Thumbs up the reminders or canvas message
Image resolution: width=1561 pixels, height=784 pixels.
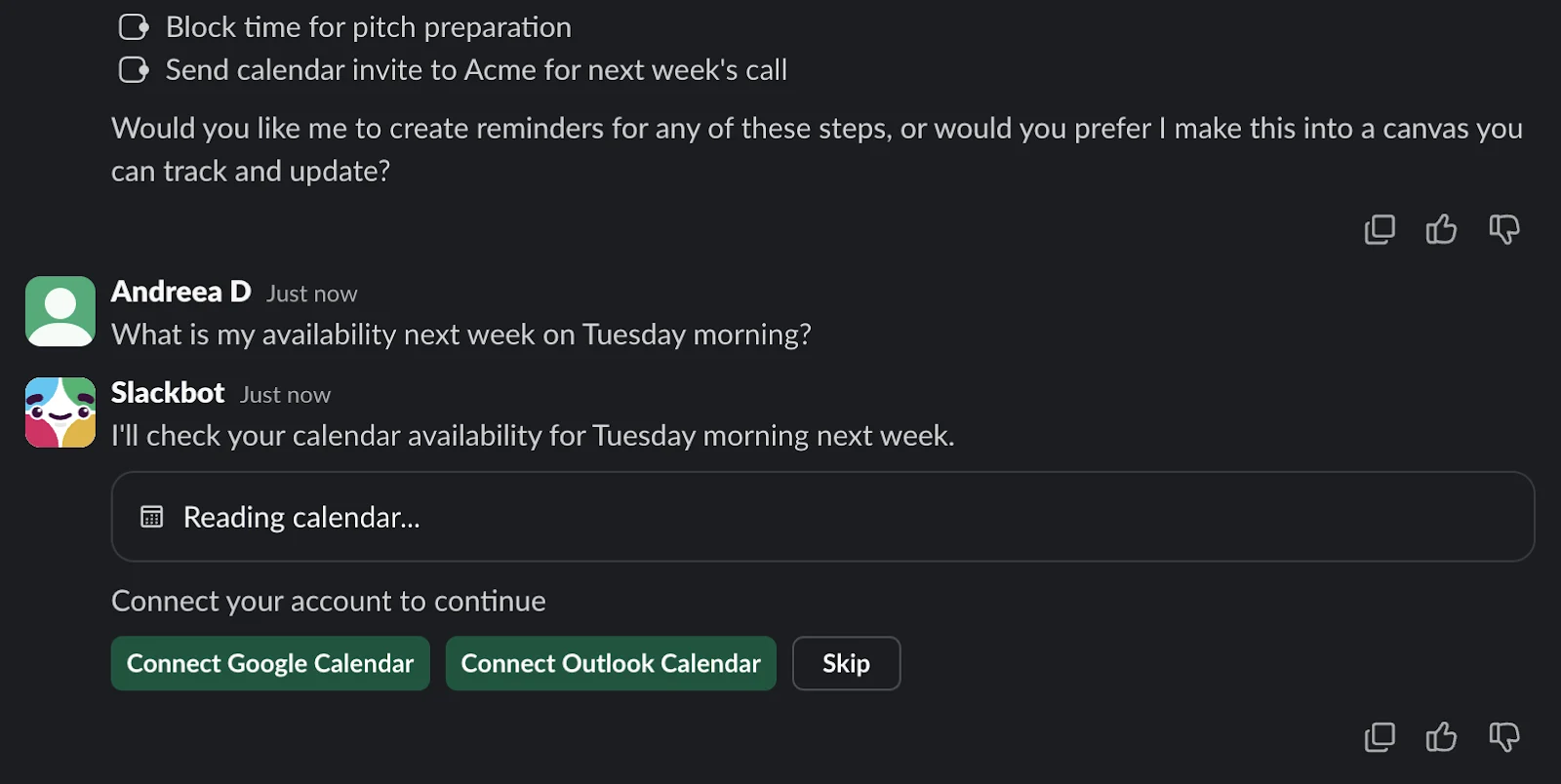pos(1441,230)
